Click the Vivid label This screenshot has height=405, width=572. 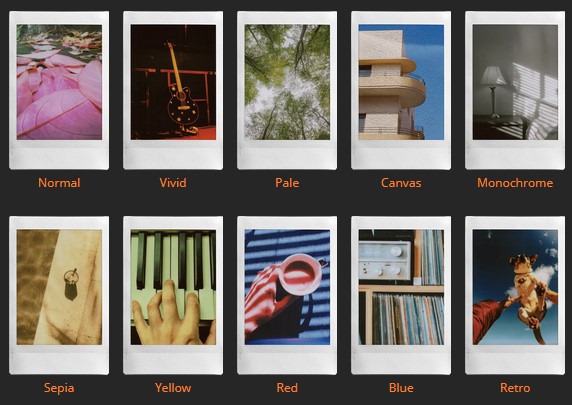coord(173,183)
